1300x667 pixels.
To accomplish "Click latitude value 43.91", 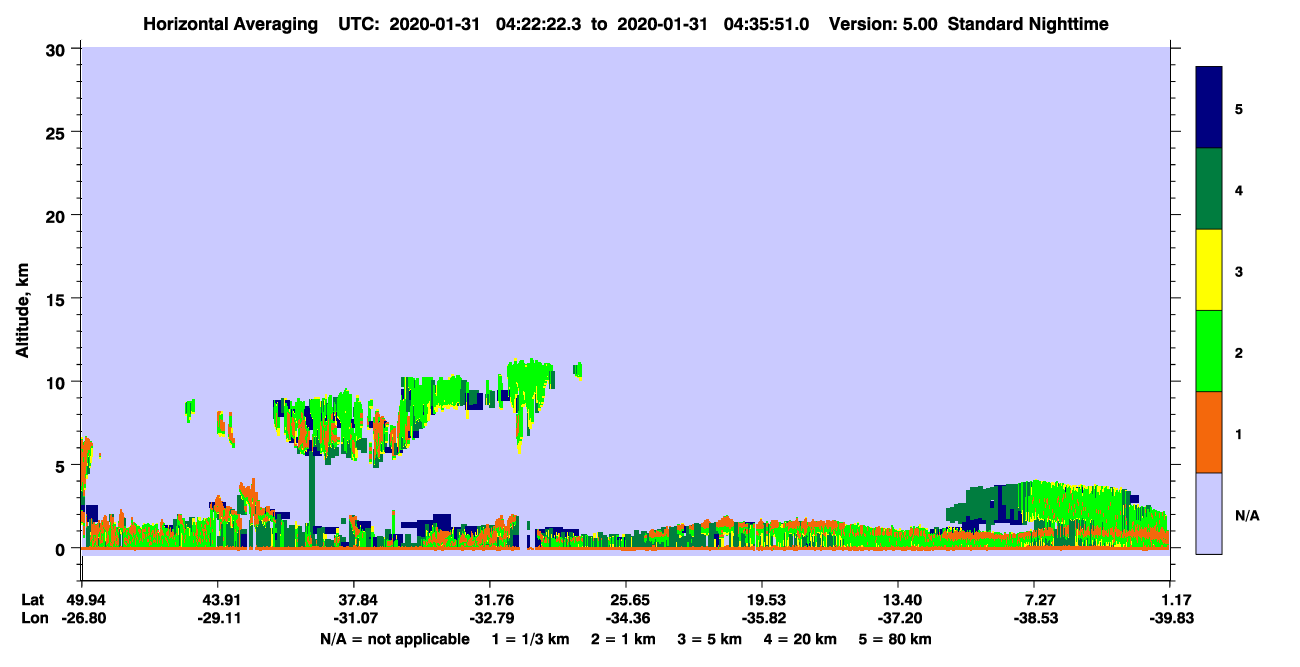I will pos(218,600).
